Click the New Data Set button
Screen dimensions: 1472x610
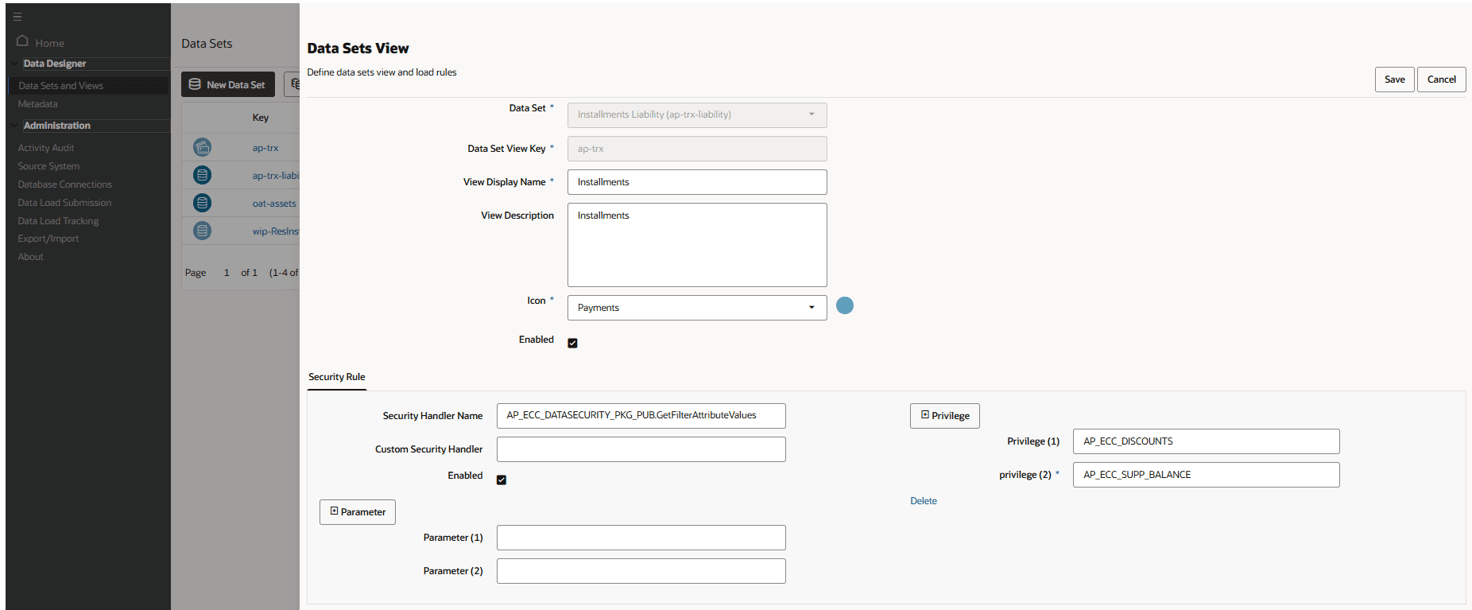228,85
